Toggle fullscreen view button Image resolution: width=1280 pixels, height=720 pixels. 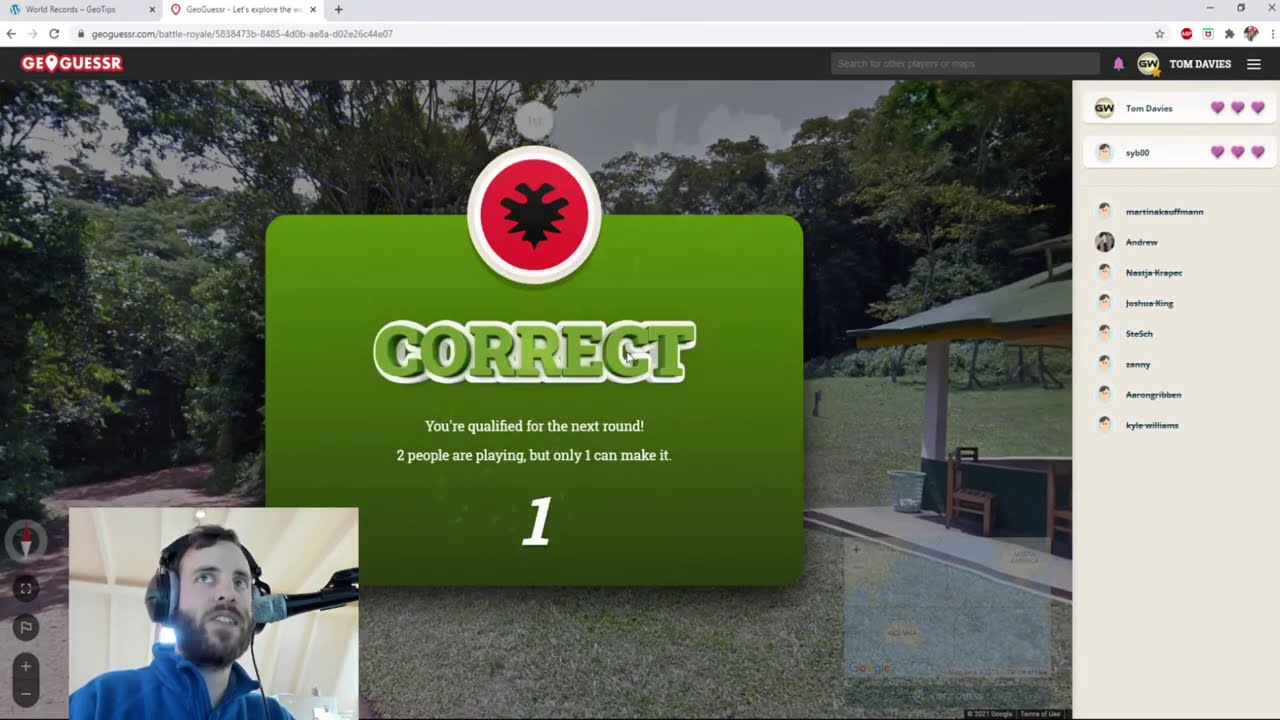[x=26, y=589]
